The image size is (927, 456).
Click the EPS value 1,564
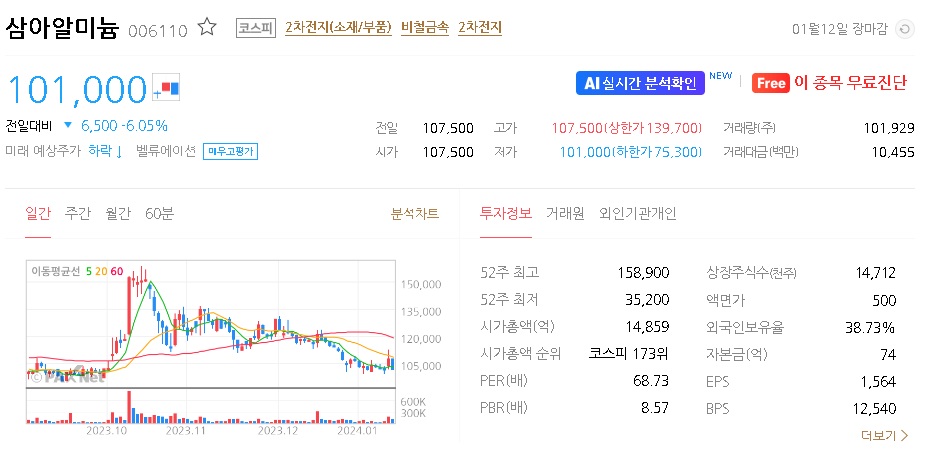[879, 381]
